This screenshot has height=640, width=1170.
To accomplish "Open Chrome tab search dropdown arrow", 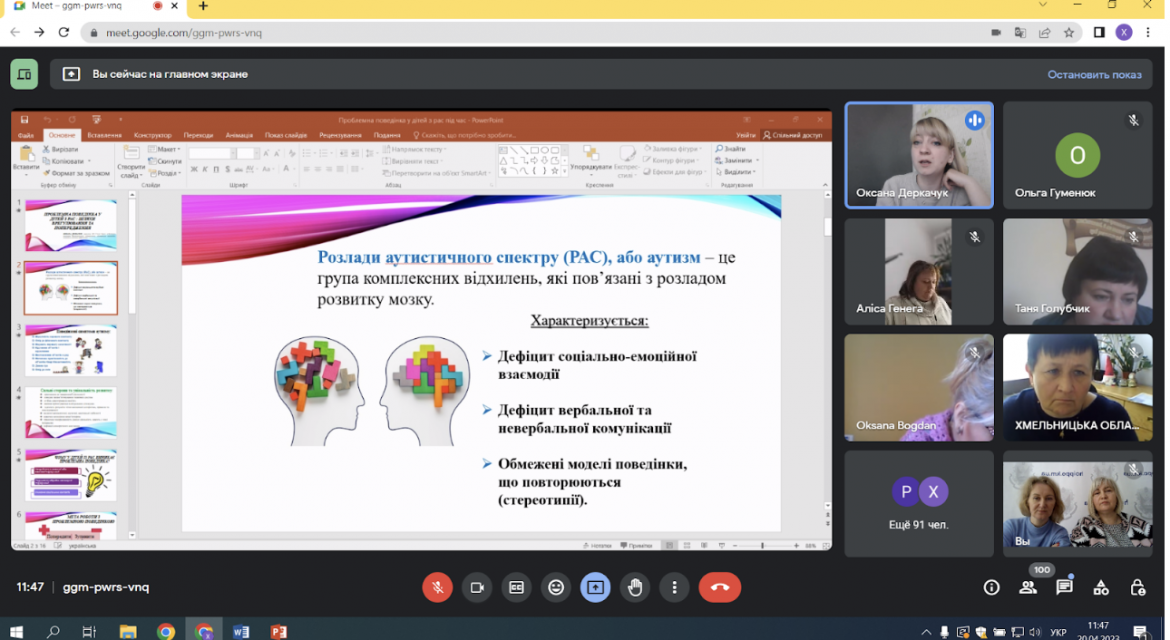I will point(1042,5).
